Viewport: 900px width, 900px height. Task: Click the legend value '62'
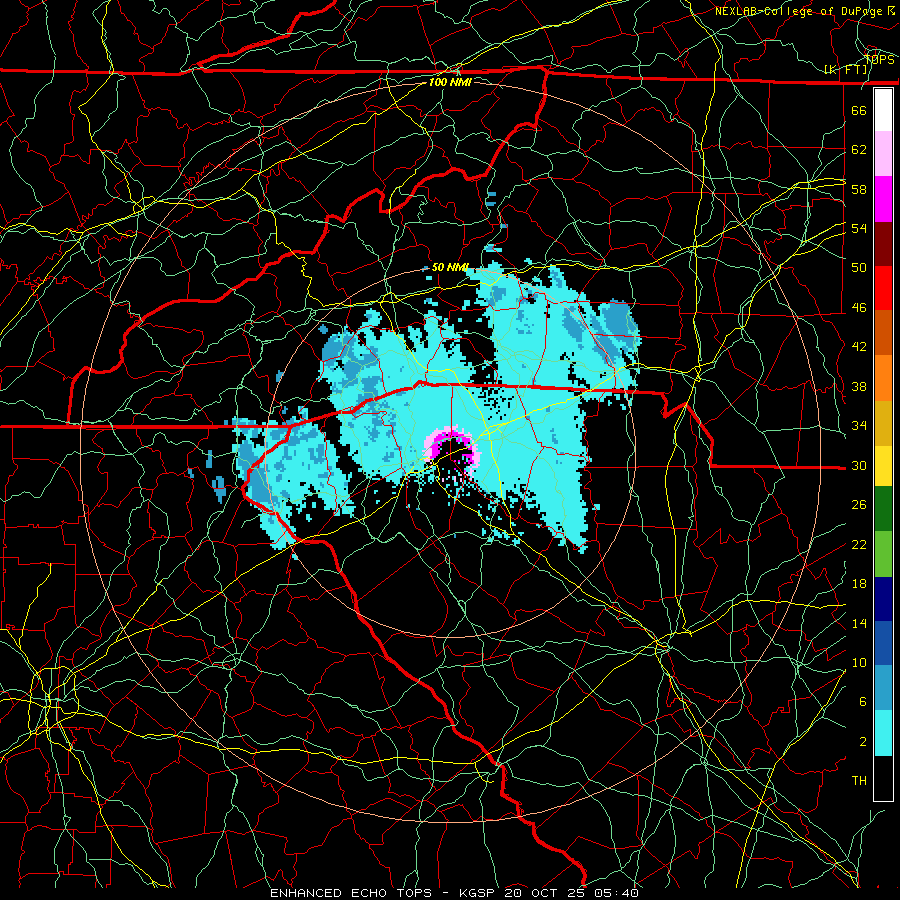(859, 150)
